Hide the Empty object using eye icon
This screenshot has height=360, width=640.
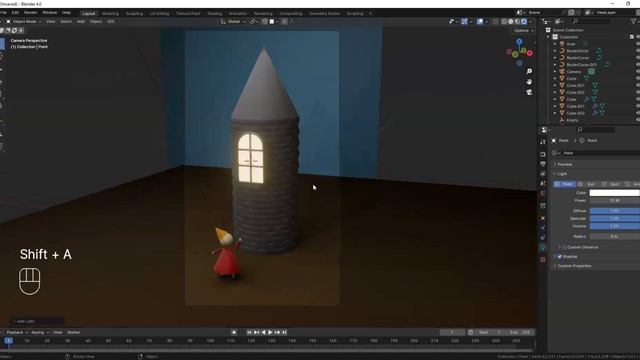click(638, 120)
